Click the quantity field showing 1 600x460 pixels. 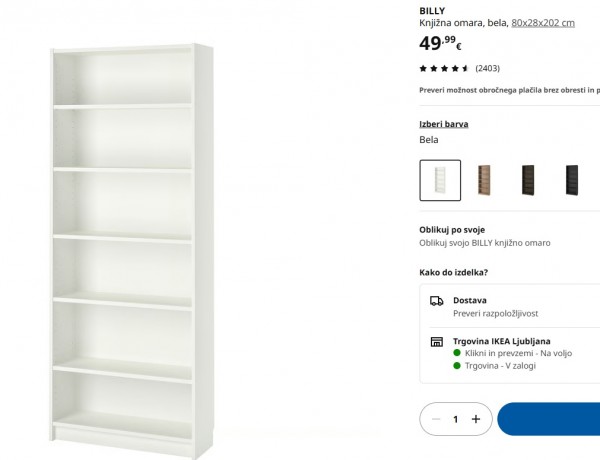tap(455, 419)
